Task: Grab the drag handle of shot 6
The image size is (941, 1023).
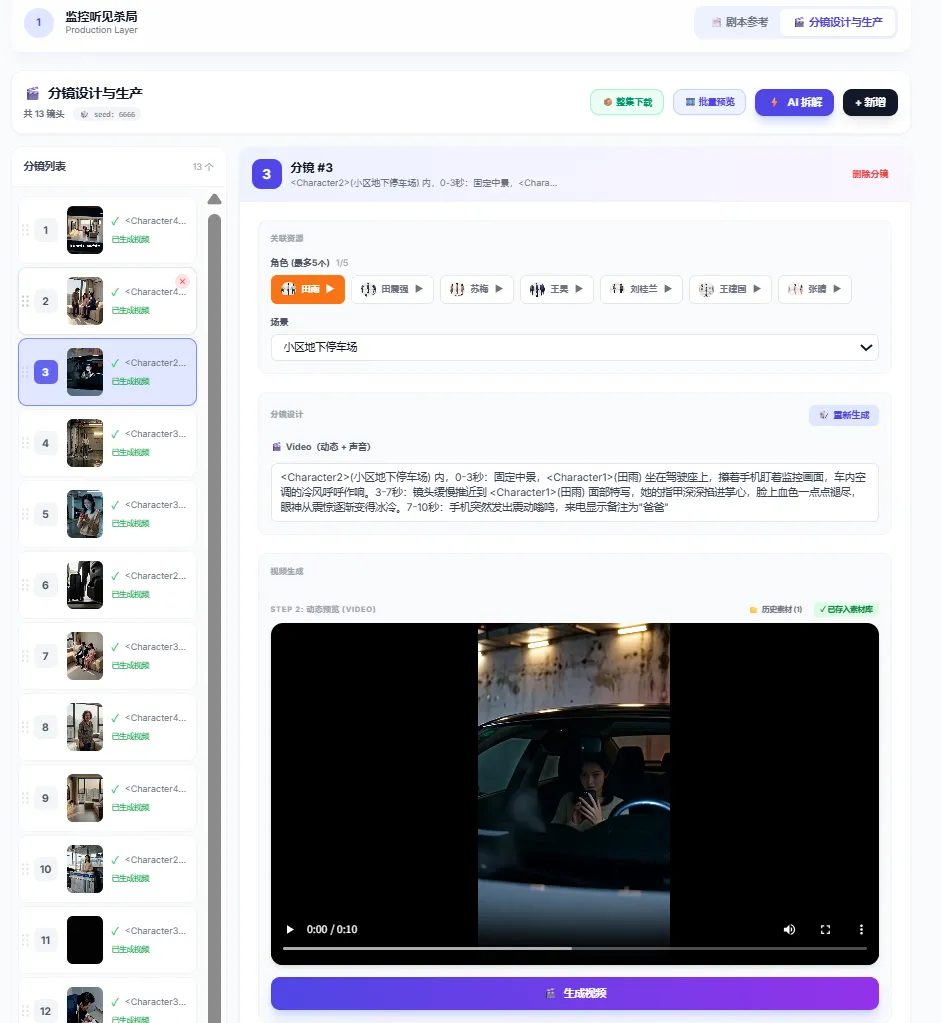Action: coord(25,585)
